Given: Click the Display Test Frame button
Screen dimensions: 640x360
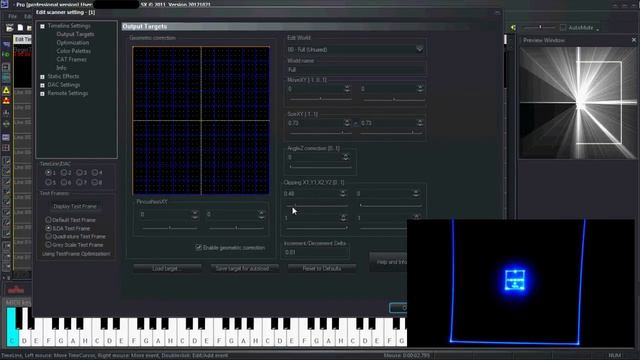Looking at the screenshot, I should pos(75,206).
